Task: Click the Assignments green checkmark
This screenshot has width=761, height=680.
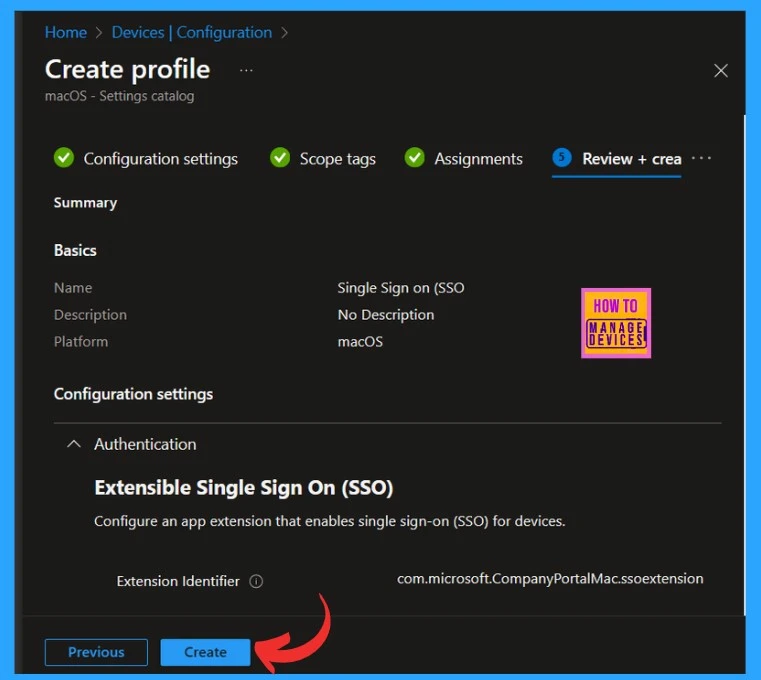Action: tap(414, 158)
